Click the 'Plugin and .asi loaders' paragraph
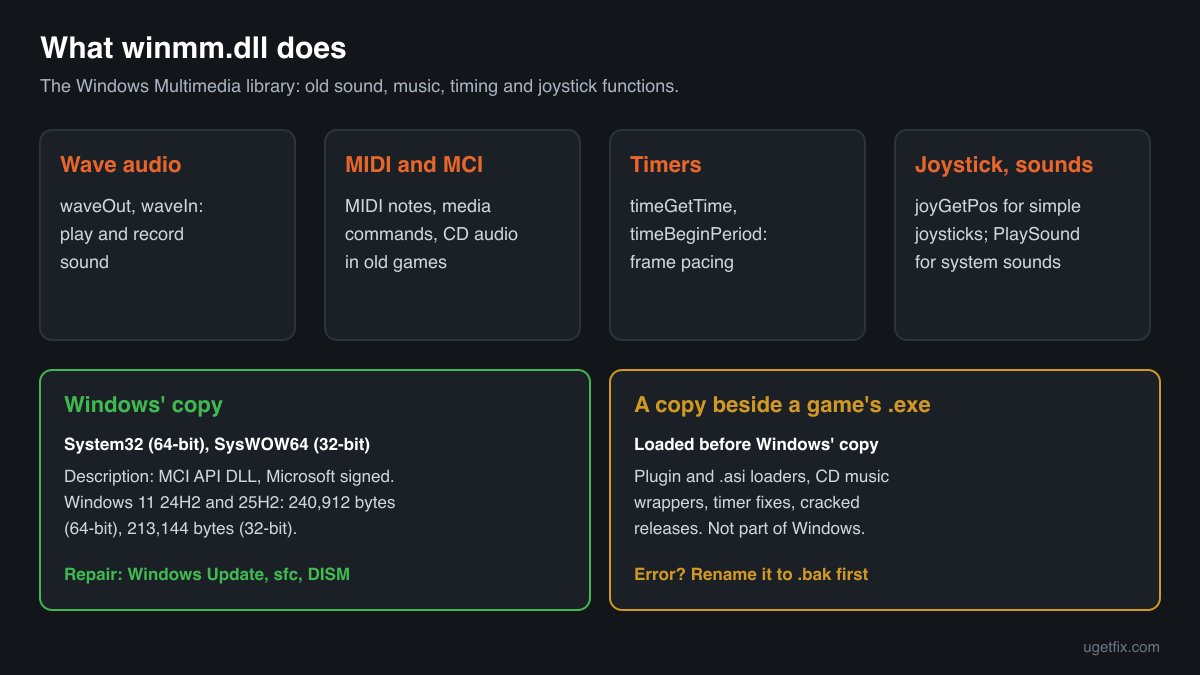The width and height of the screenshot is (1200, 675). [761, 502]
